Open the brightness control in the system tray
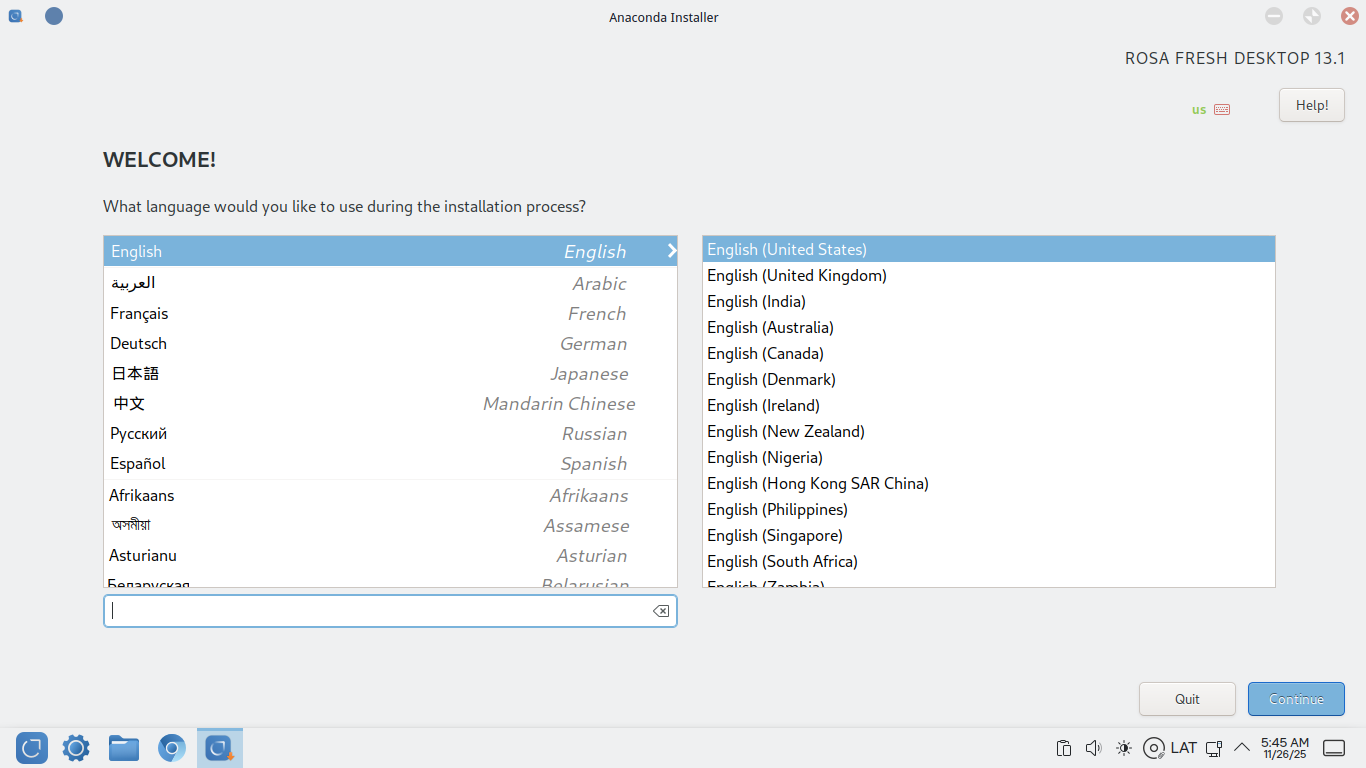Screen dimensions: 1366x768 [x=1124, y=748]
